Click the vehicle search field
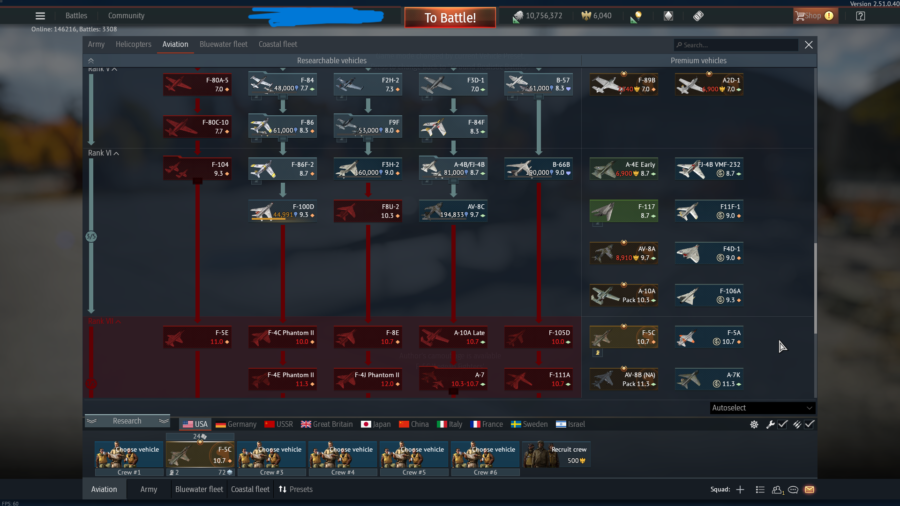 coord(736,45)
